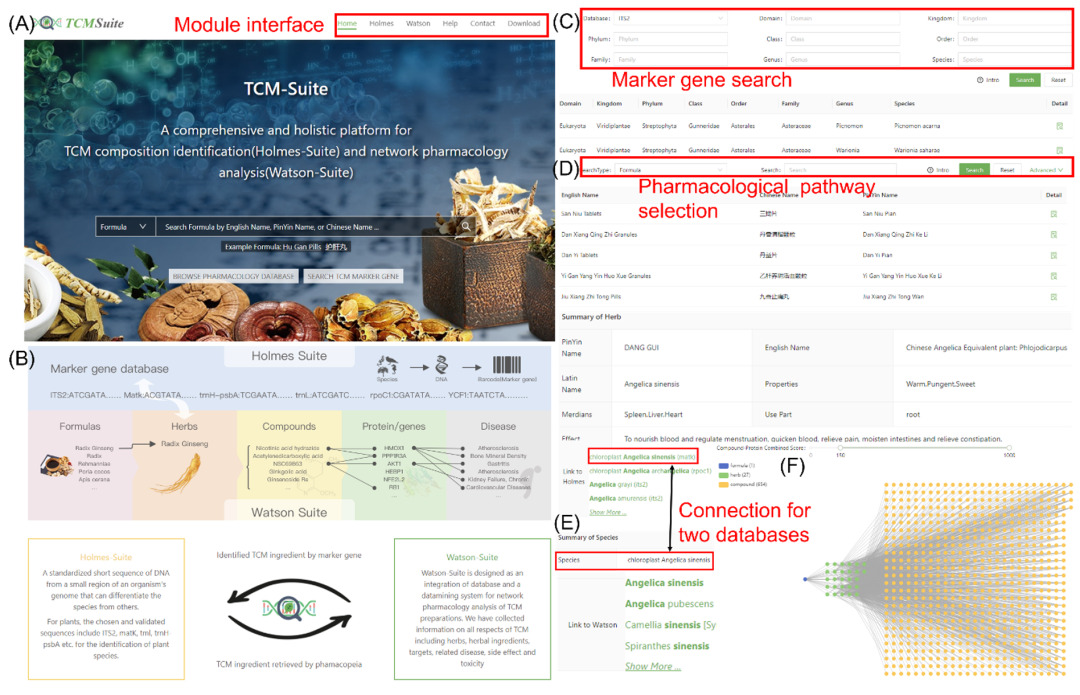The image size is (1080, 695).
Task: Click the Species input field
Action: click(1015, 60)
